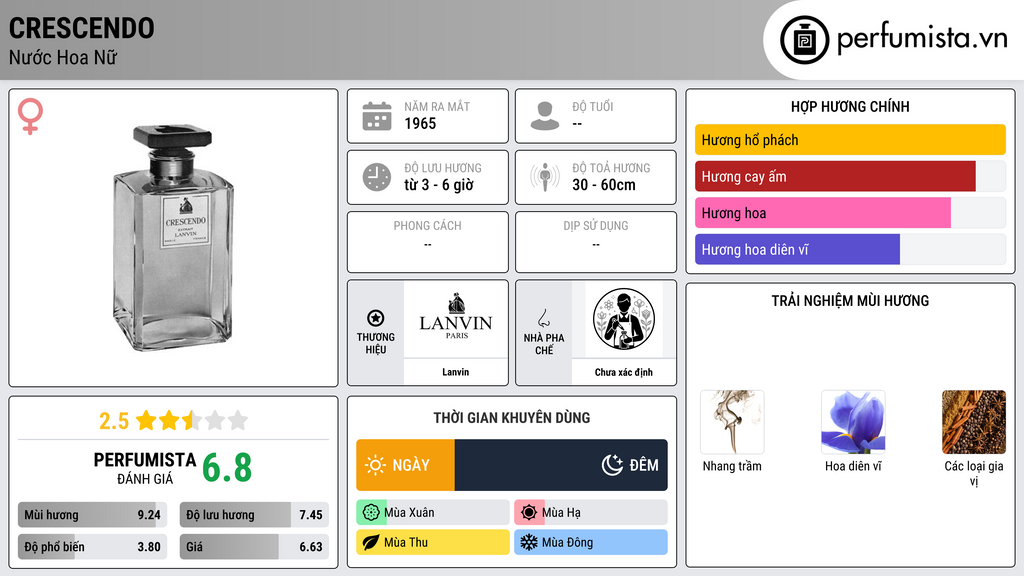Click the Perfumista Đánh giá label

pos(145,468)
